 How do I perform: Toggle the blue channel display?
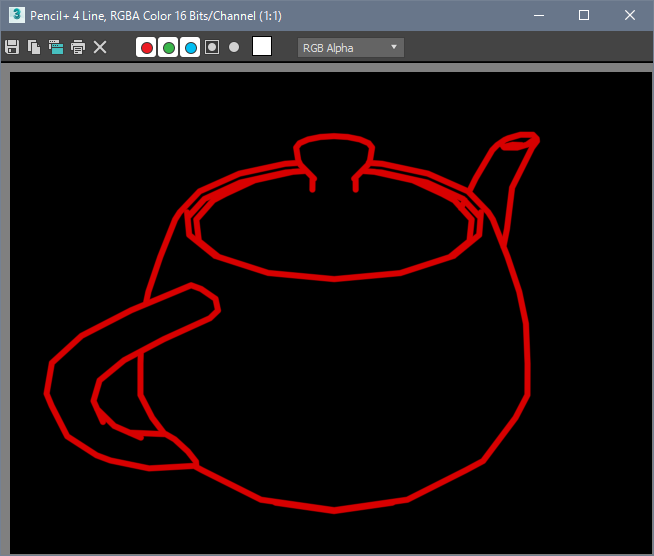tap(190, 47)
